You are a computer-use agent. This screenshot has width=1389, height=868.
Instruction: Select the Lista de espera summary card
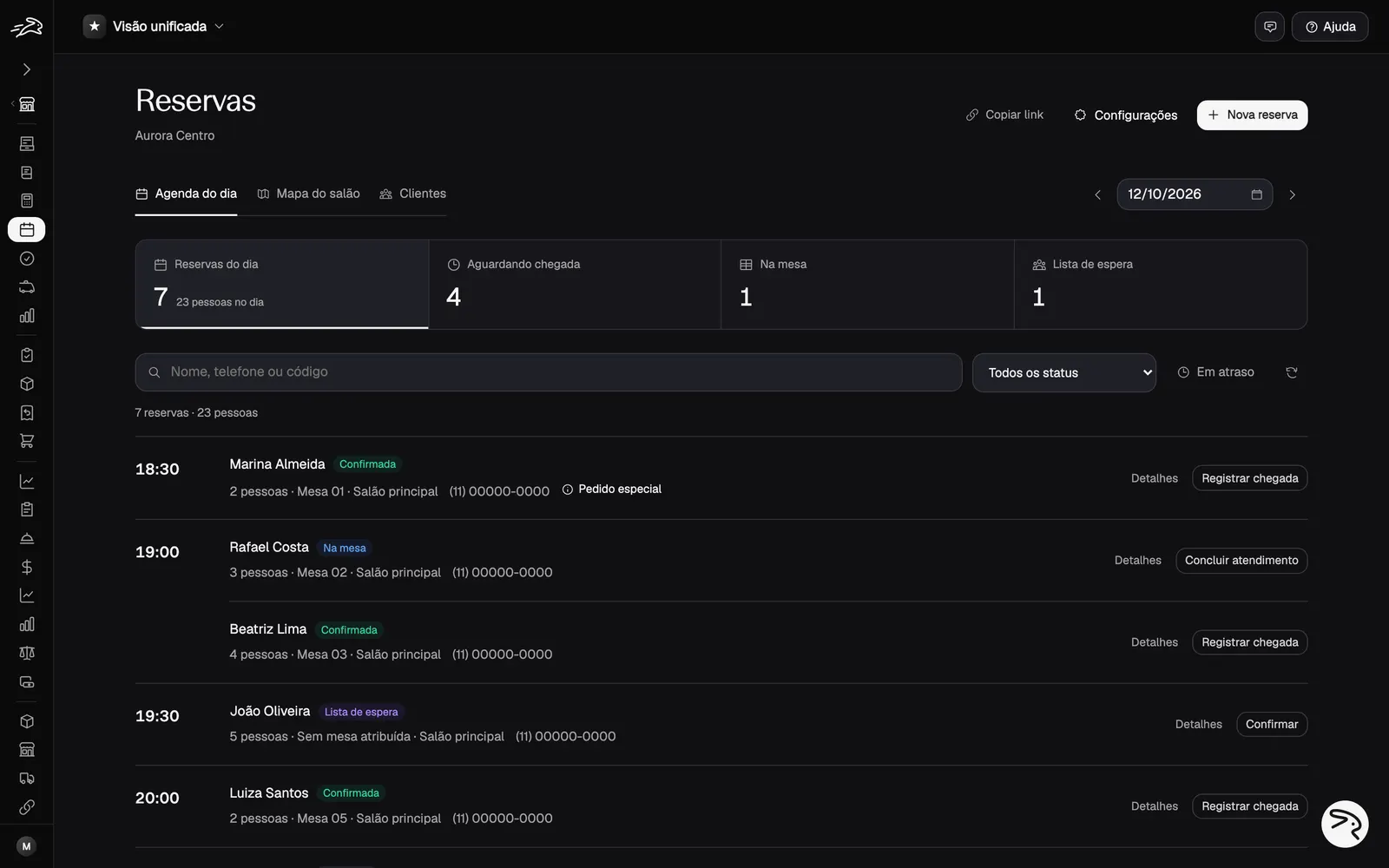click(x=1161, y=285)
